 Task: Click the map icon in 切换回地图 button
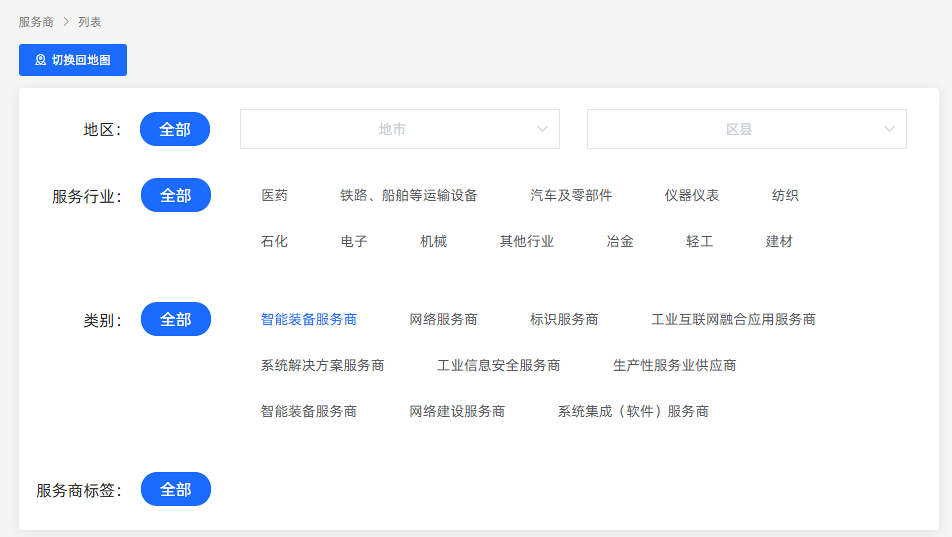coord(41,60)
